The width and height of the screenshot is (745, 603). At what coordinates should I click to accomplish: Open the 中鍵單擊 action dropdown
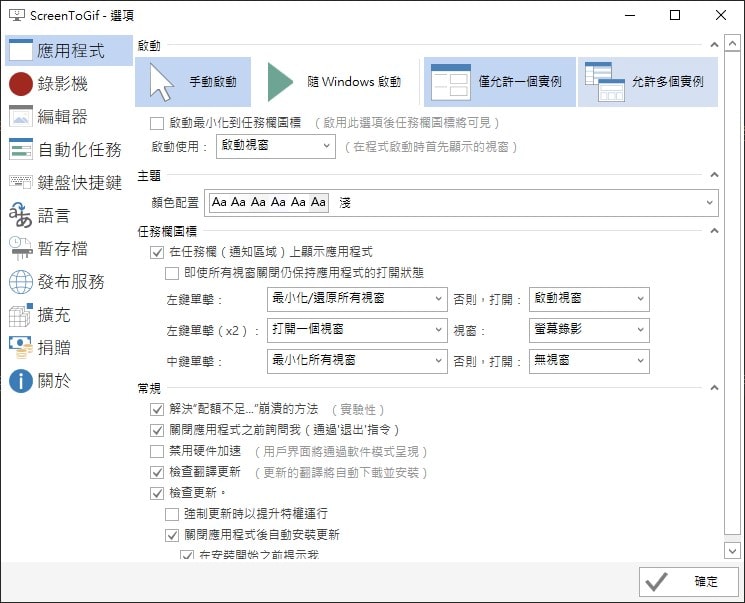357,361
